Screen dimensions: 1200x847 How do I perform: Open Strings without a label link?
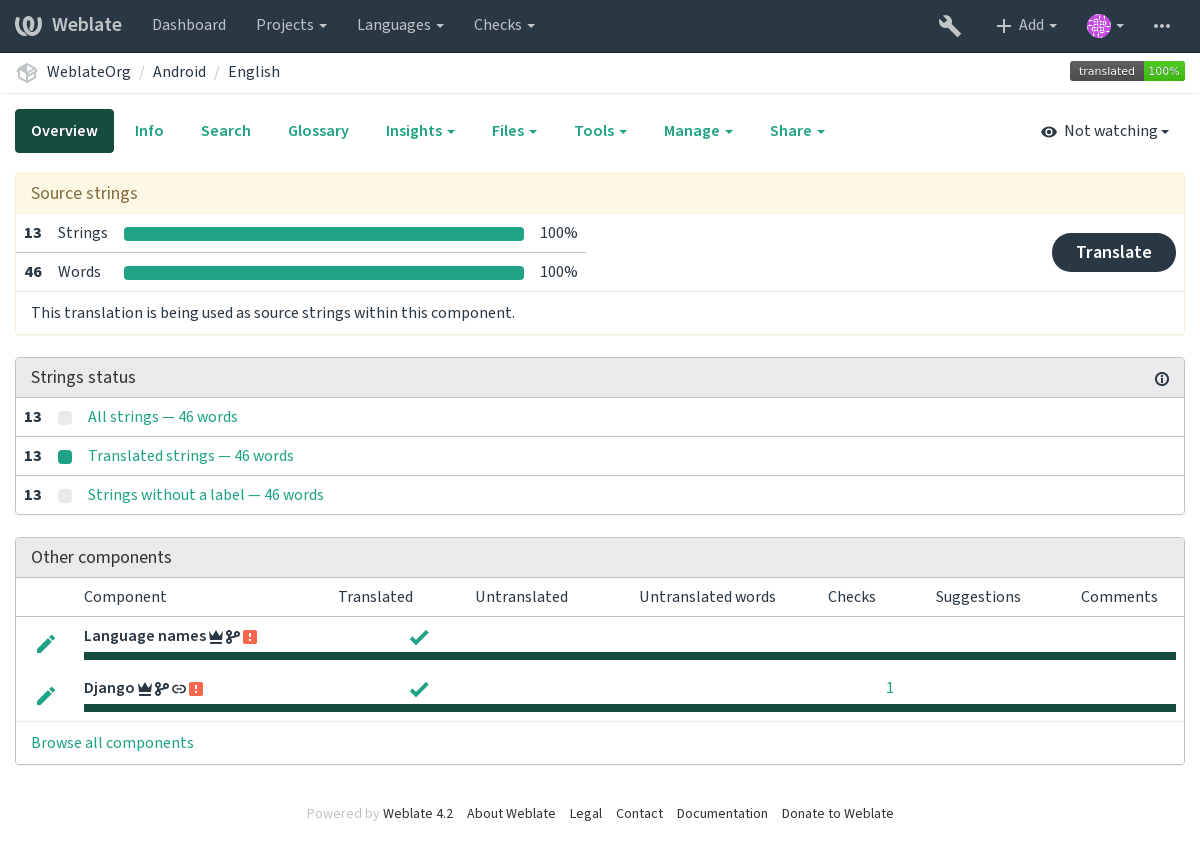[x=206, y=495]
